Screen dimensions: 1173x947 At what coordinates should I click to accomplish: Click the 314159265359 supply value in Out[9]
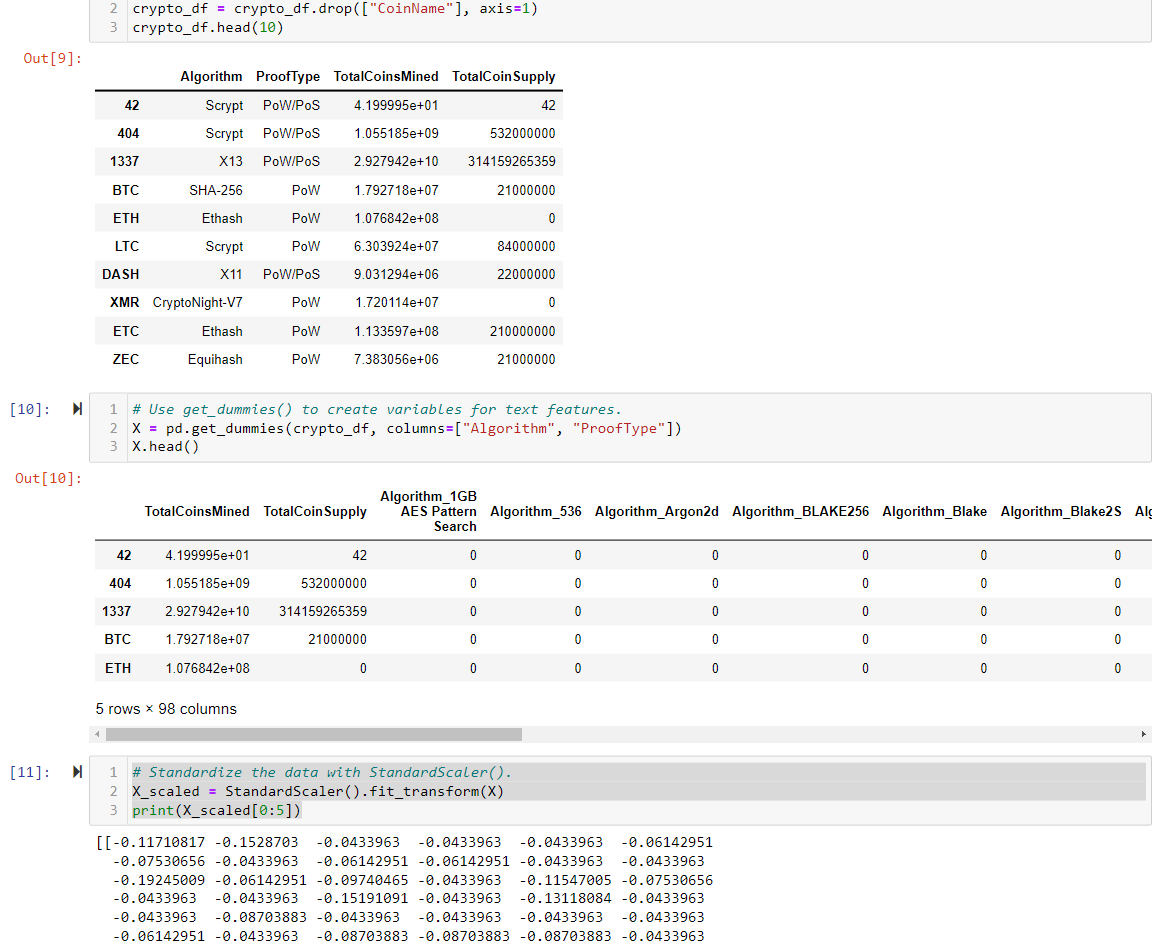coord(512,162)
